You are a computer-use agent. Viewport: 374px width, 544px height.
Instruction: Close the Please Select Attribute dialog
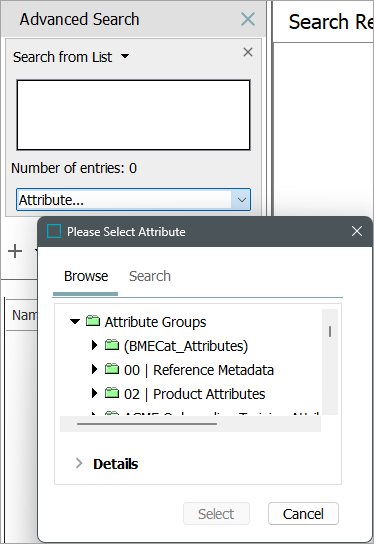[x=357, y=231]
